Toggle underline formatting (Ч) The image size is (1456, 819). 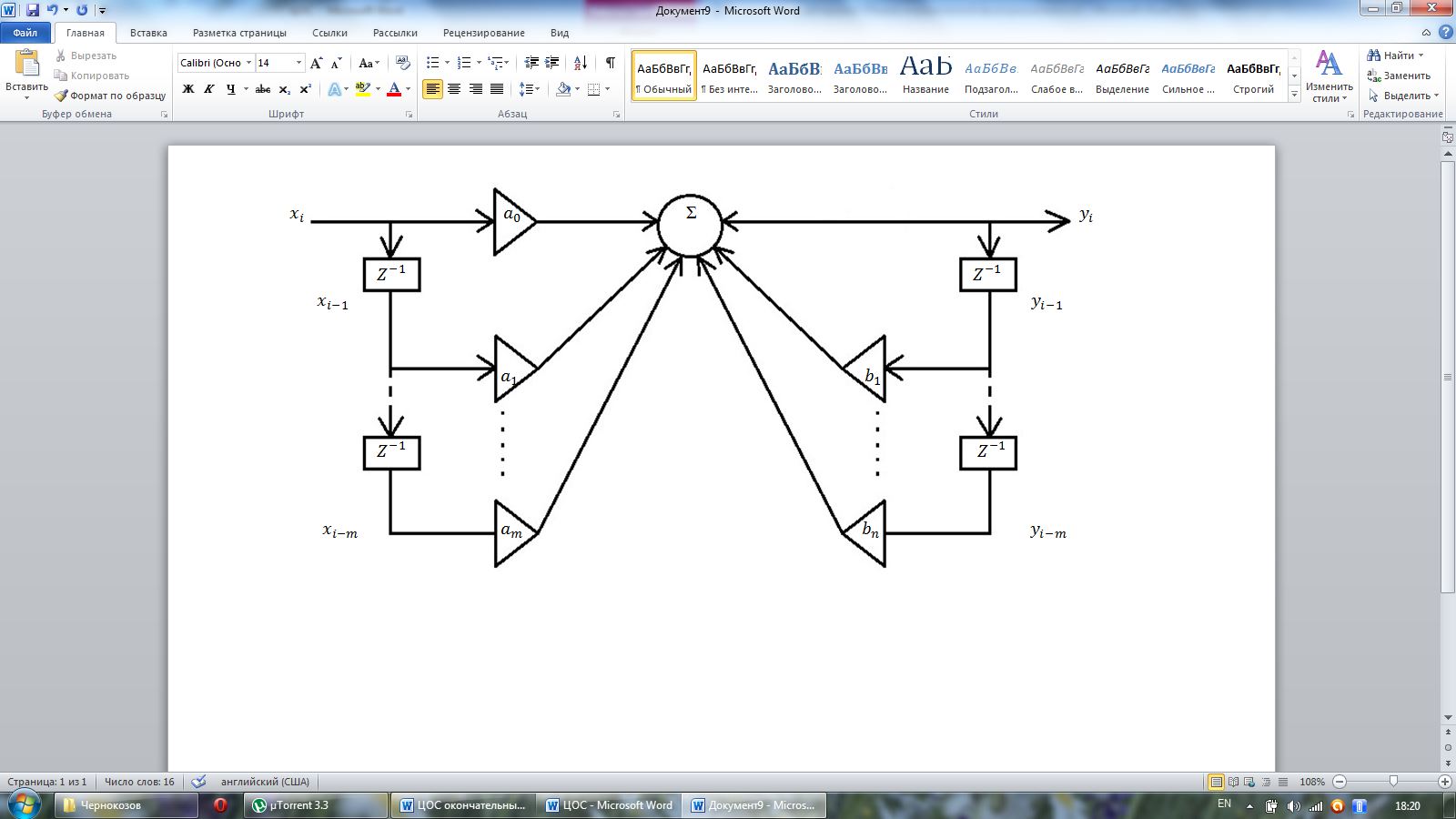tap(231, 89)
